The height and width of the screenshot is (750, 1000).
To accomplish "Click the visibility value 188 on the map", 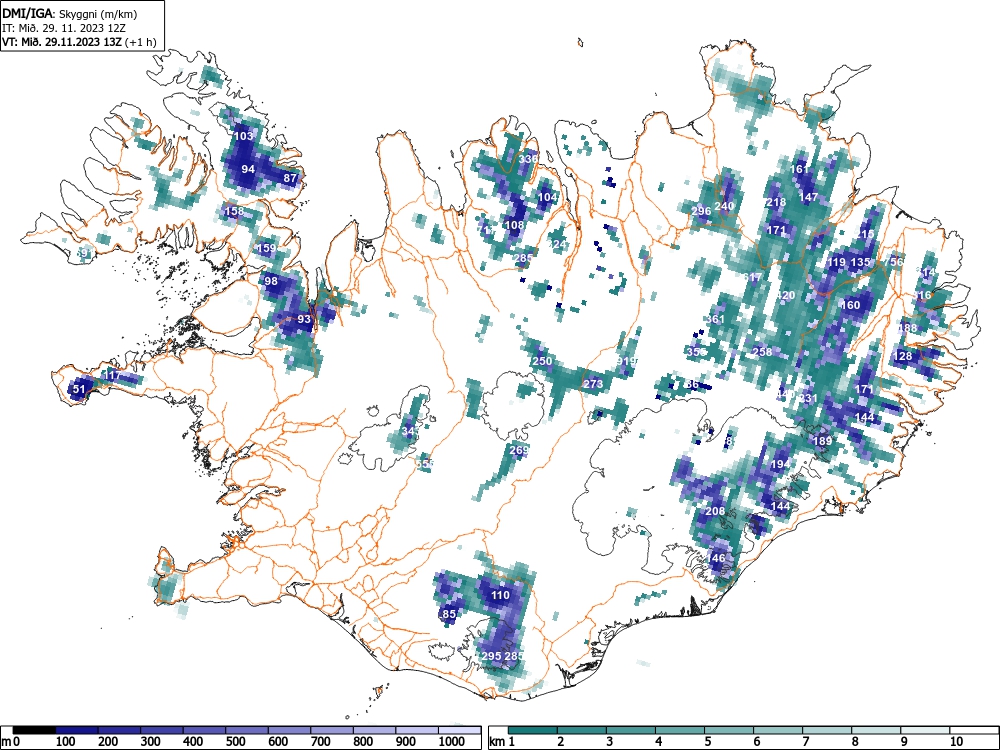I will point(908,328).
